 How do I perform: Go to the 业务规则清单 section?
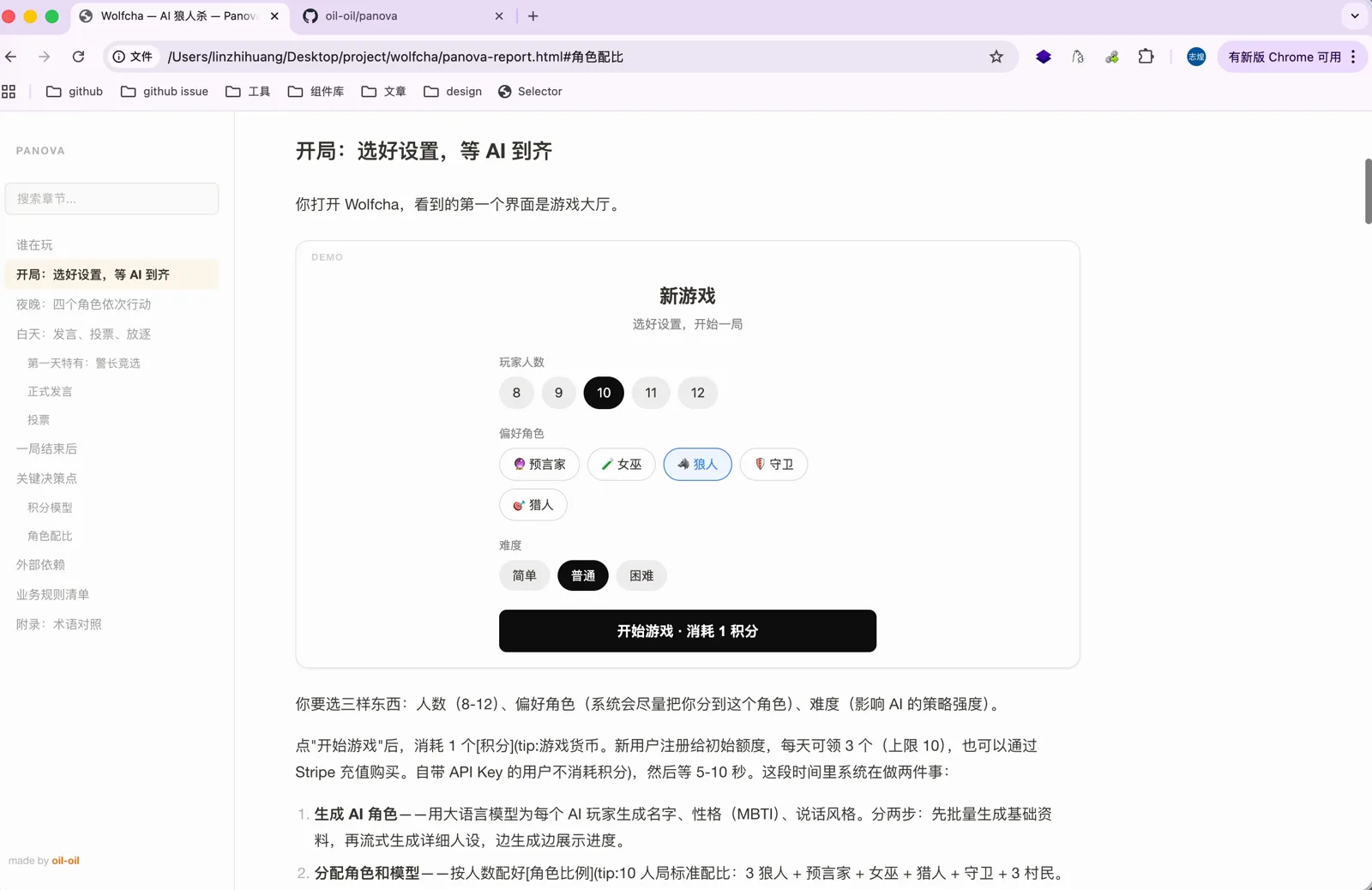pyautogui.click(x=52, y=594)
